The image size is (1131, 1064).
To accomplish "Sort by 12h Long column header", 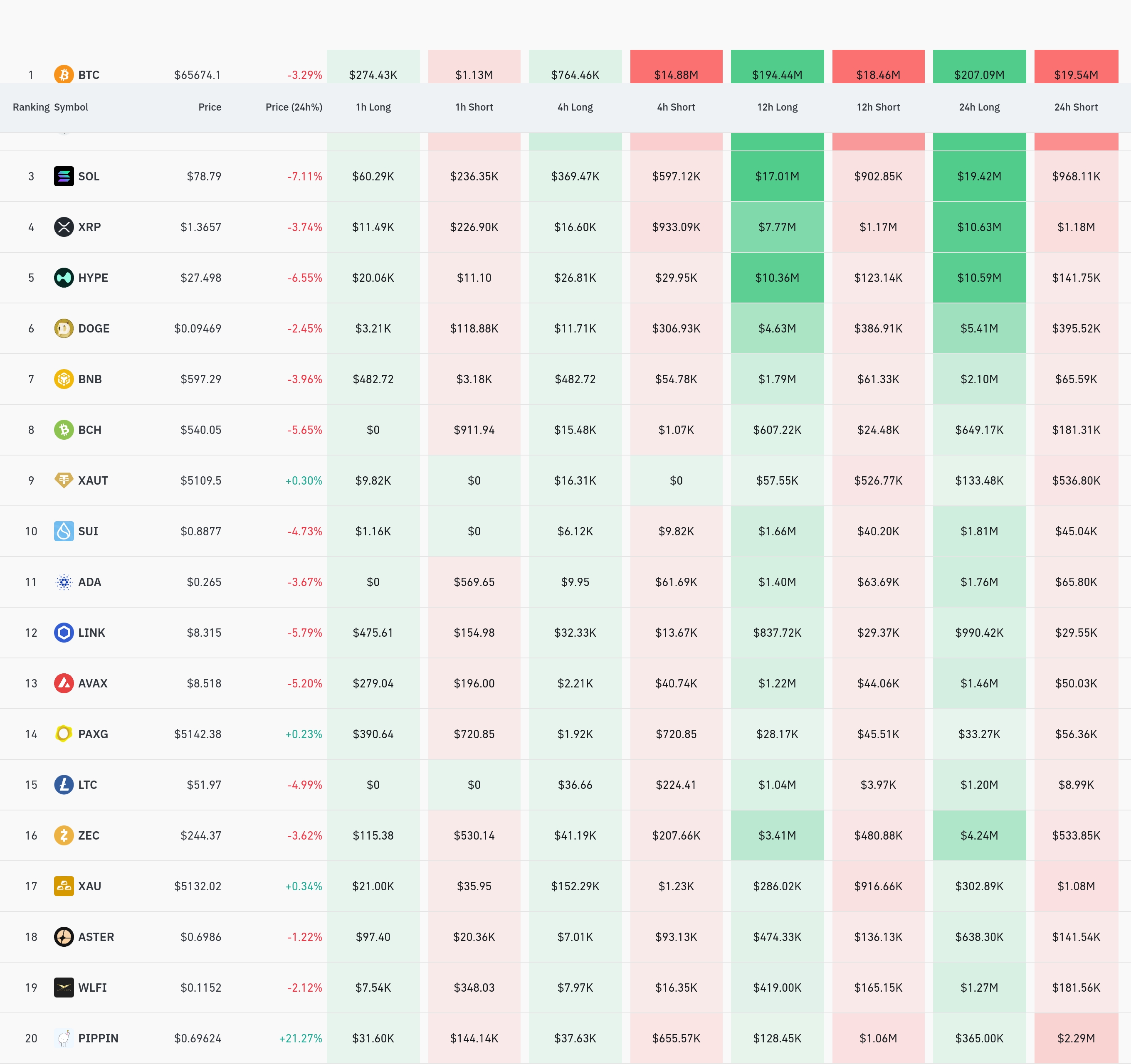I will click(777, 107).
